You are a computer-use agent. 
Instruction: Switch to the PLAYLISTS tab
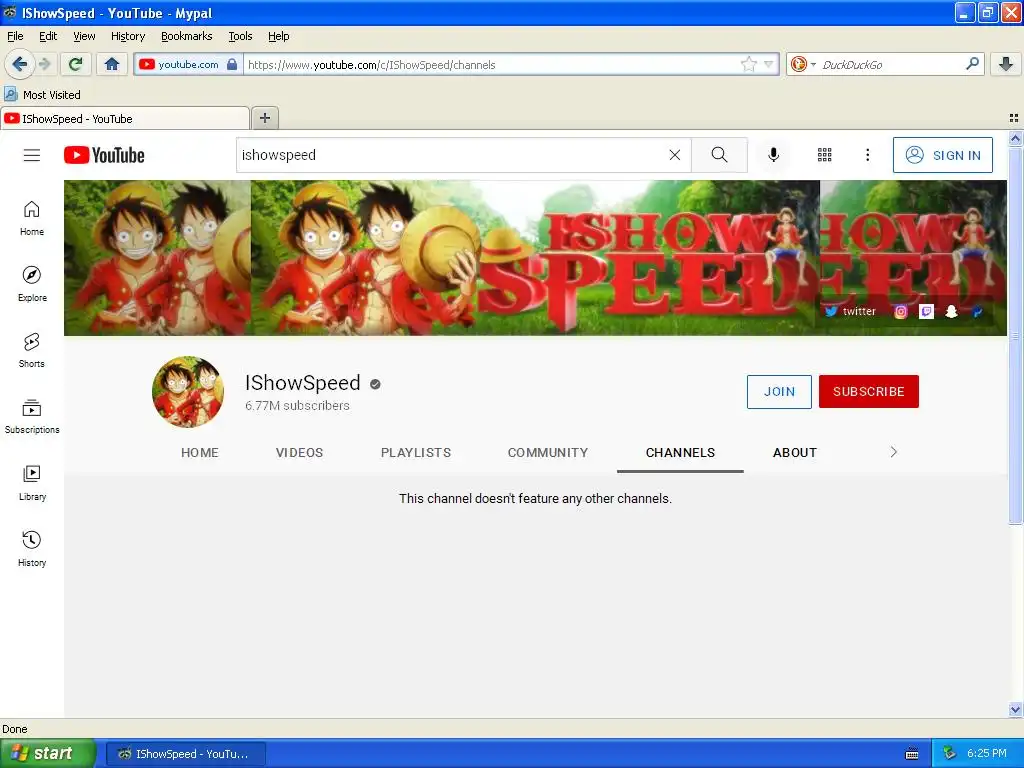(x=416, y=453)
